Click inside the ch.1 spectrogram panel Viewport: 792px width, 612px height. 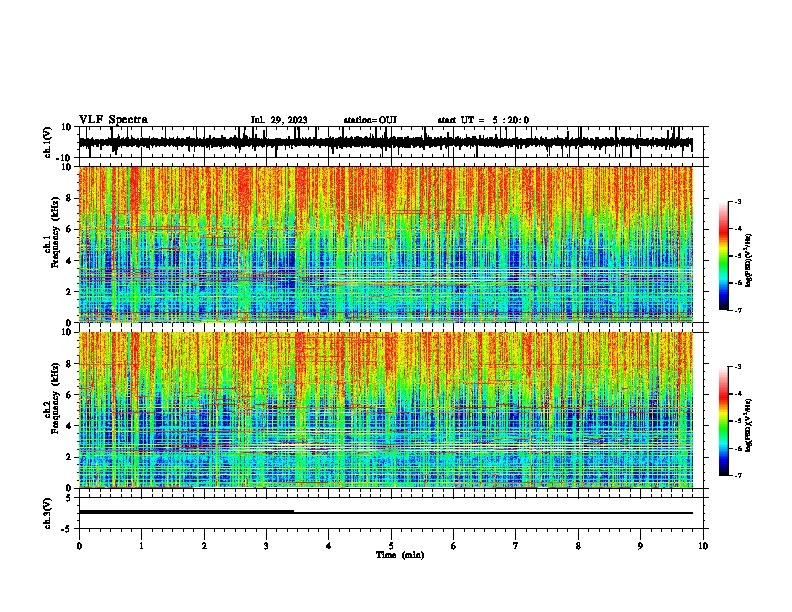(385, 244)
